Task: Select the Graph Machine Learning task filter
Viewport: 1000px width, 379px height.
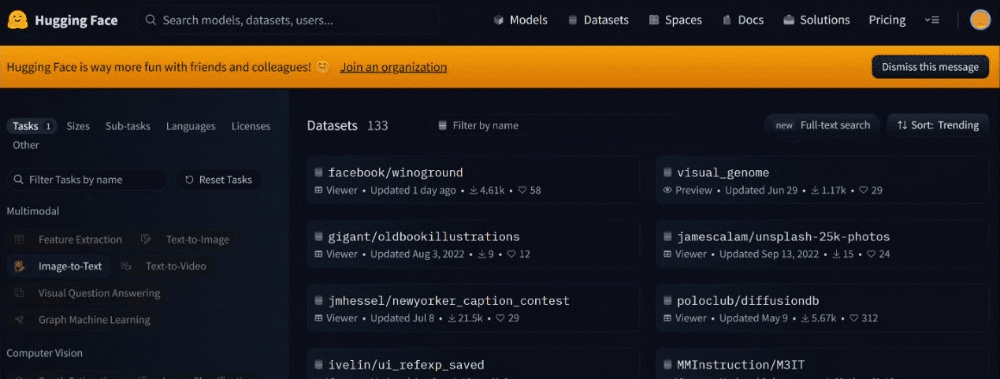Action: coord(82,320)
